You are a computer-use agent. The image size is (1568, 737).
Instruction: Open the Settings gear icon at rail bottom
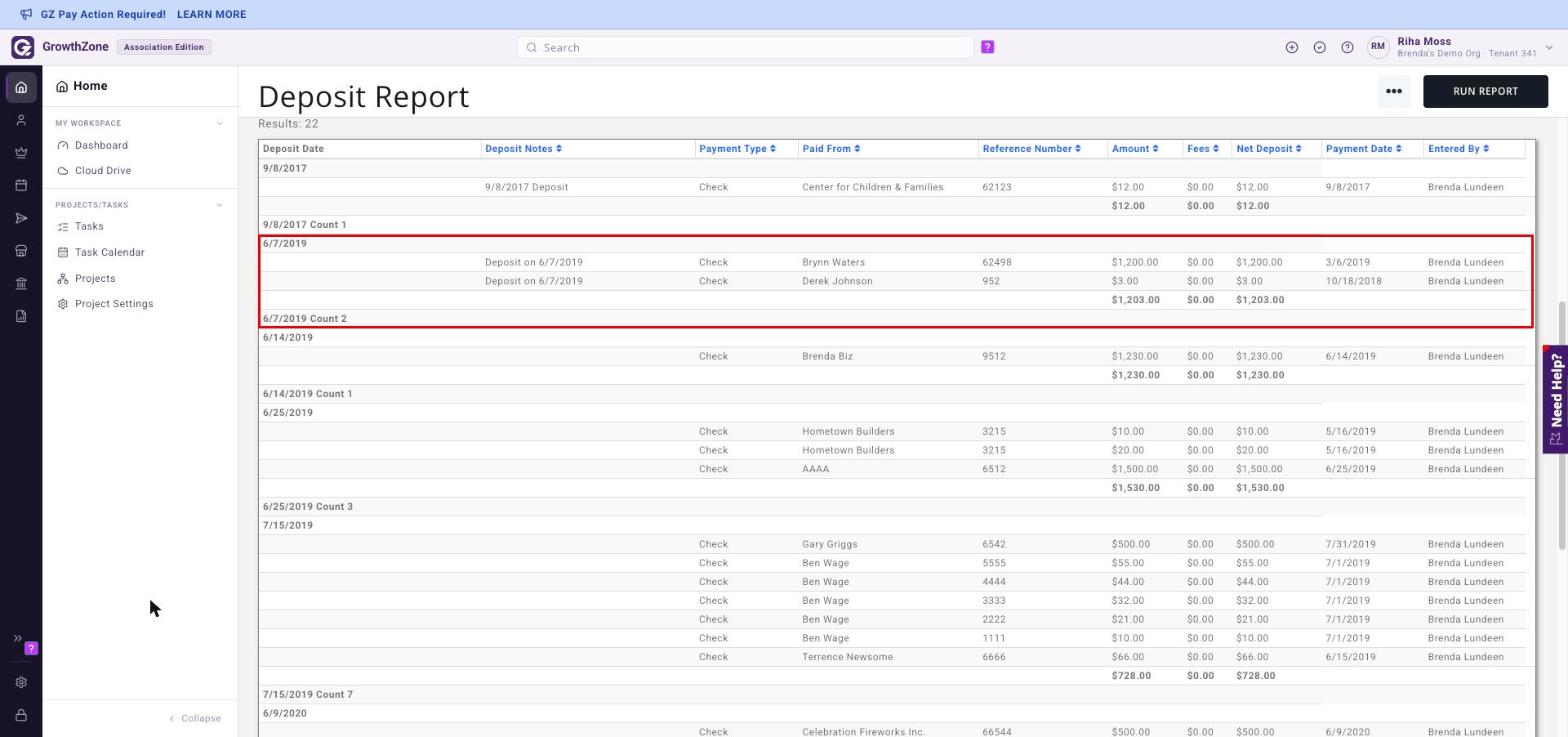[21, 682]
